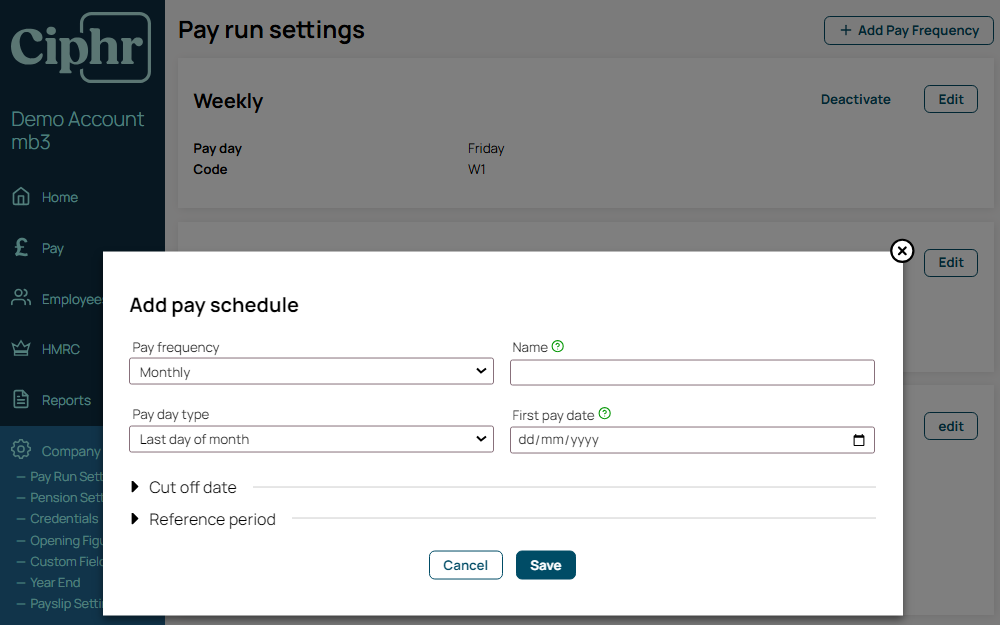Close the Add pay schedule dialog

(x=902, y=251)
